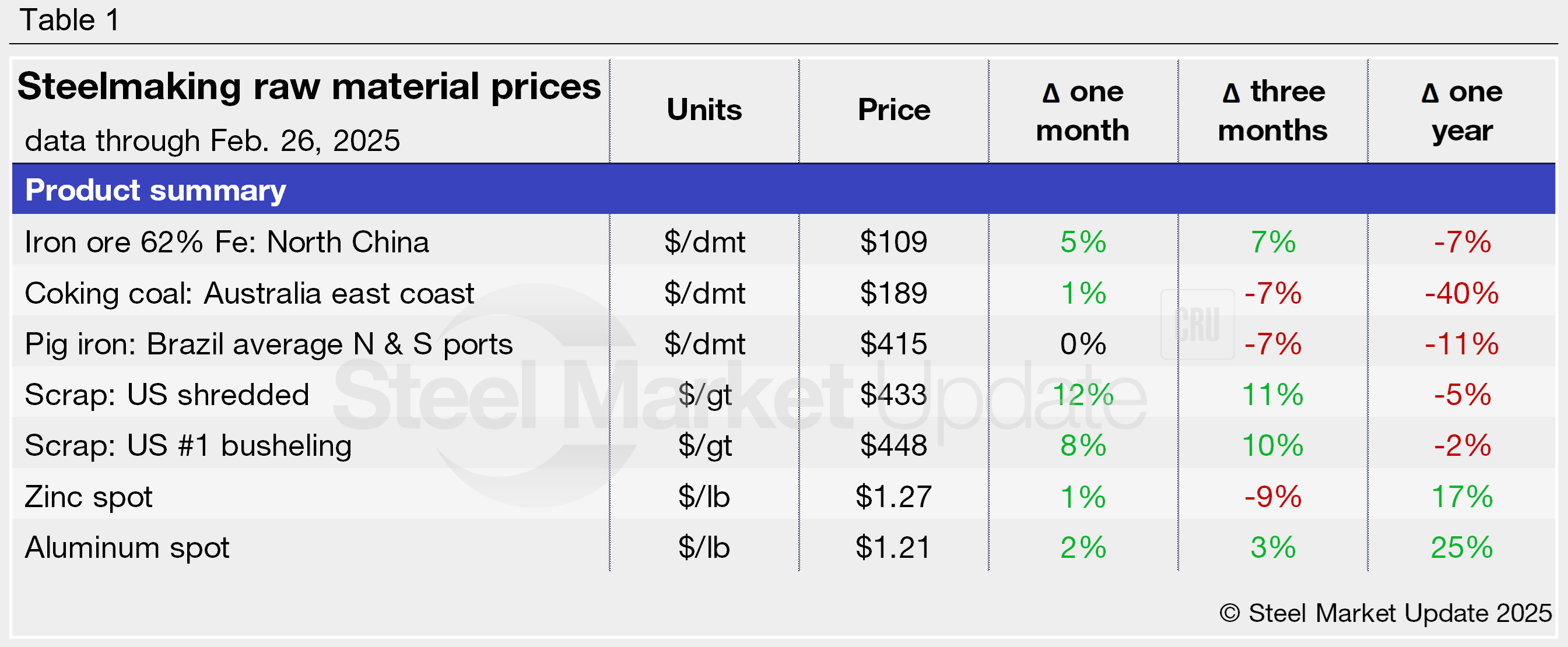This screenshot has height=647, width=1568.
Task: Click the Δ one month column header
Action: click(1083, 111)
